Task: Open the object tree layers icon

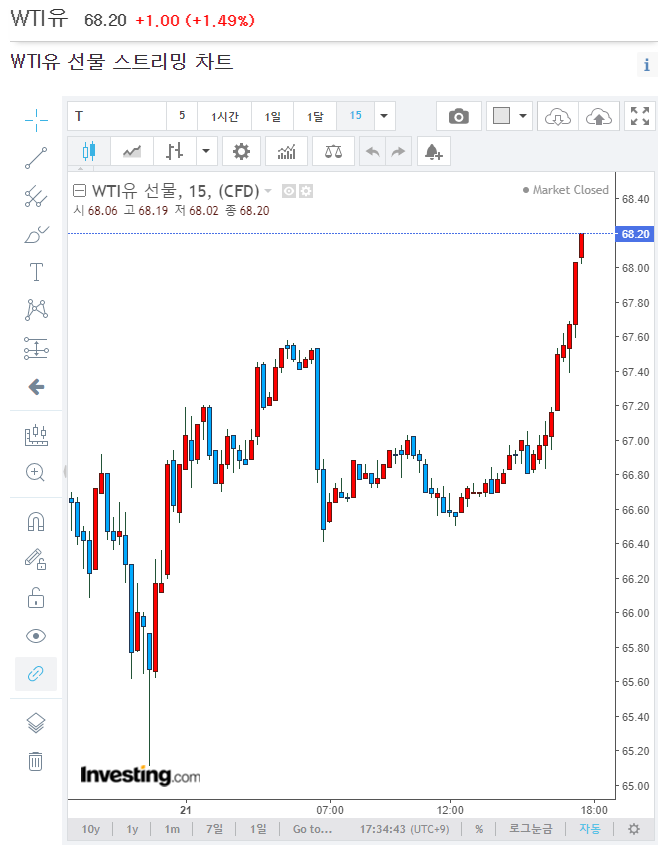Action: [x=36, y=723]
